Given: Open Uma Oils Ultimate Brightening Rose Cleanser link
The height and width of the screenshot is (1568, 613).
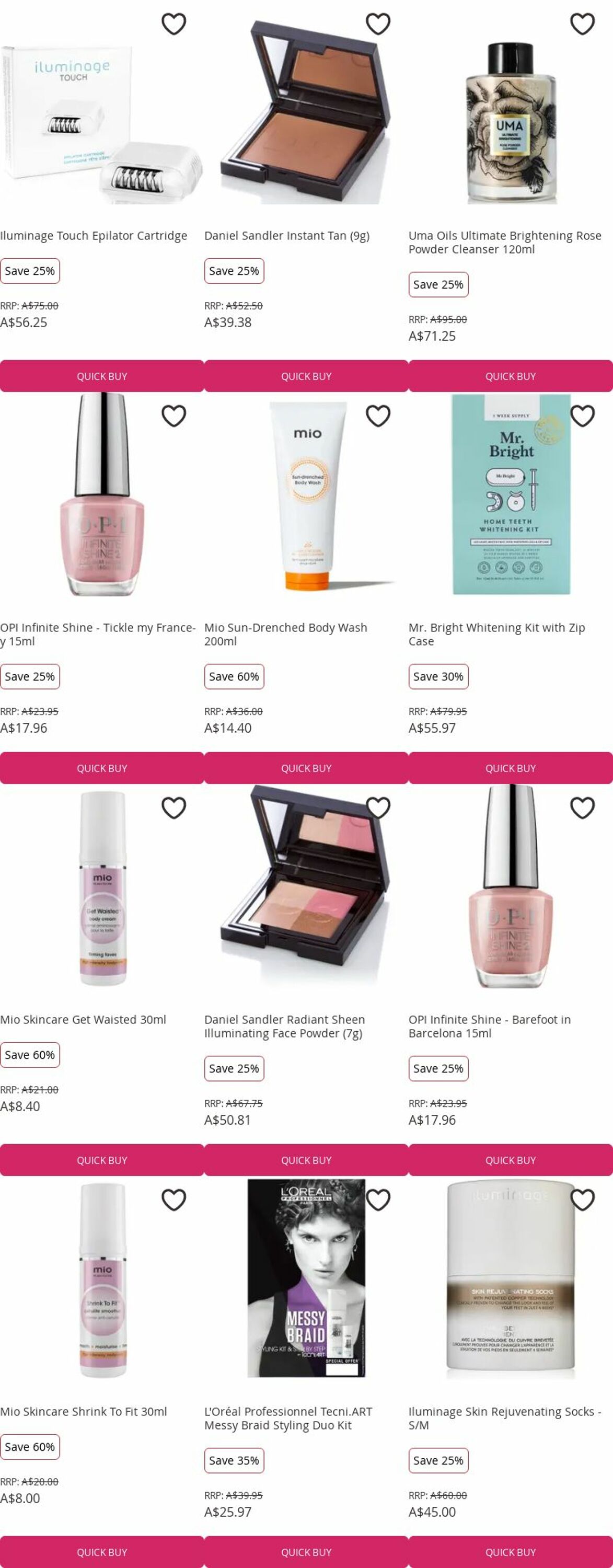Looking at the screenshot, I should [x=505, y=243].
